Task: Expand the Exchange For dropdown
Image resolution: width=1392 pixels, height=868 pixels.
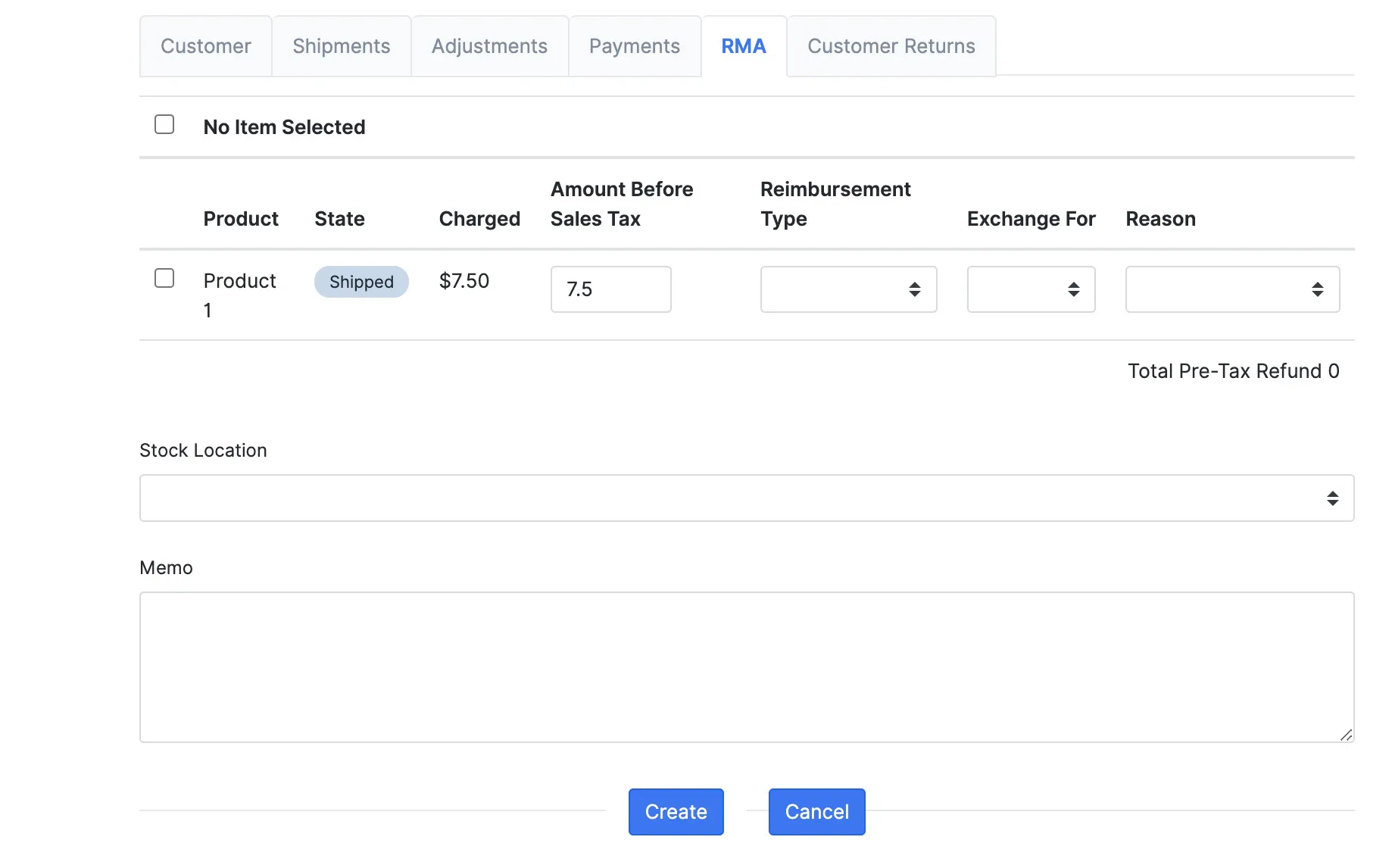Action: click(x=1031, y=289)
